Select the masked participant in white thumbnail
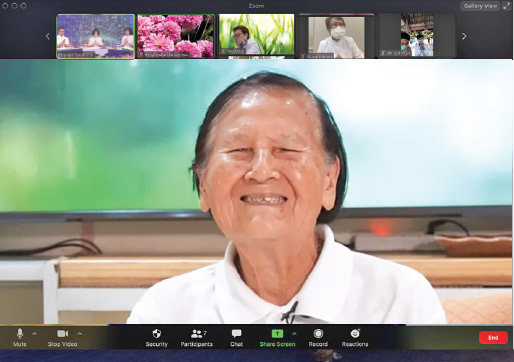 coord(336,36)
